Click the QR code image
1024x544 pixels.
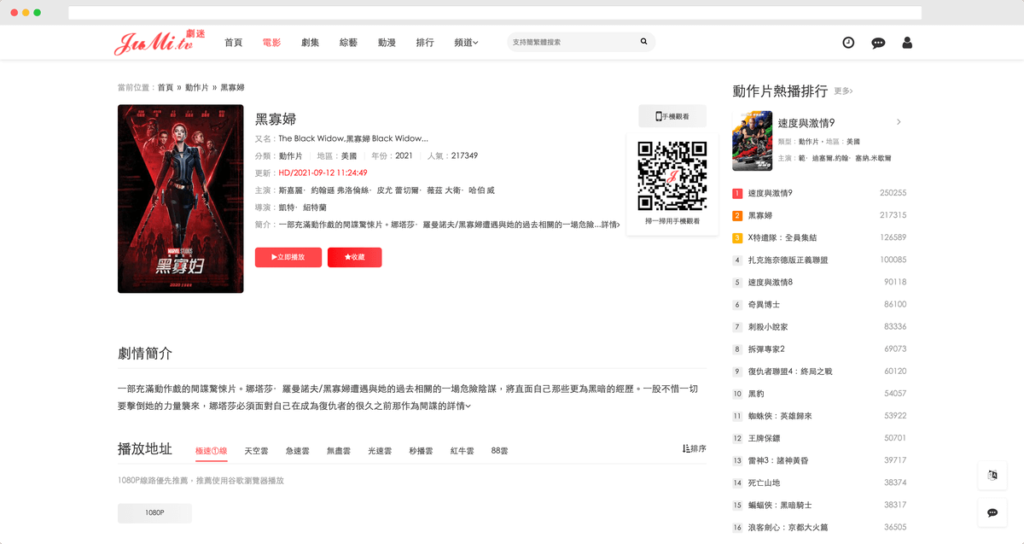(x=672, y=176)
